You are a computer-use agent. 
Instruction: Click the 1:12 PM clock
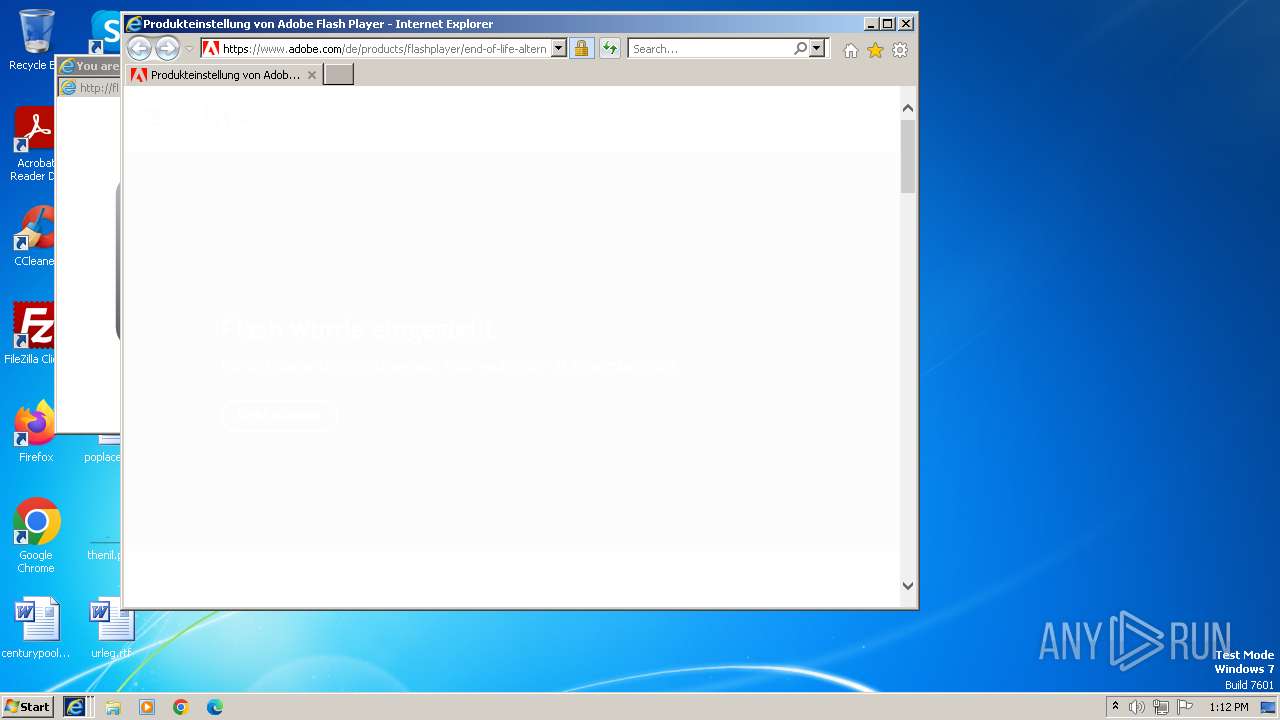pos(1228,707)
